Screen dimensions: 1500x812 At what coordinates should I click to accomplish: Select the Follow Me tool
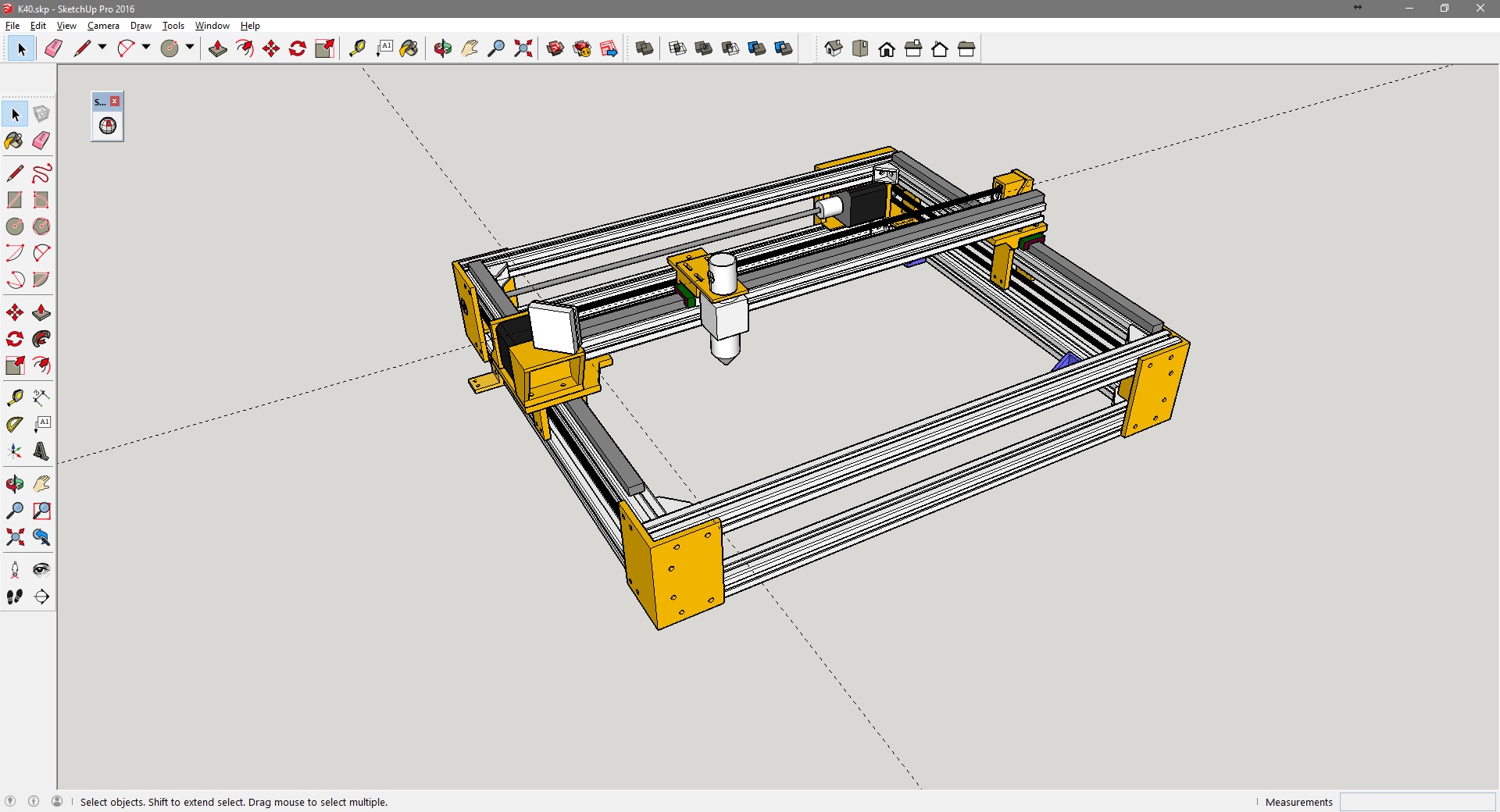point(41,339)
